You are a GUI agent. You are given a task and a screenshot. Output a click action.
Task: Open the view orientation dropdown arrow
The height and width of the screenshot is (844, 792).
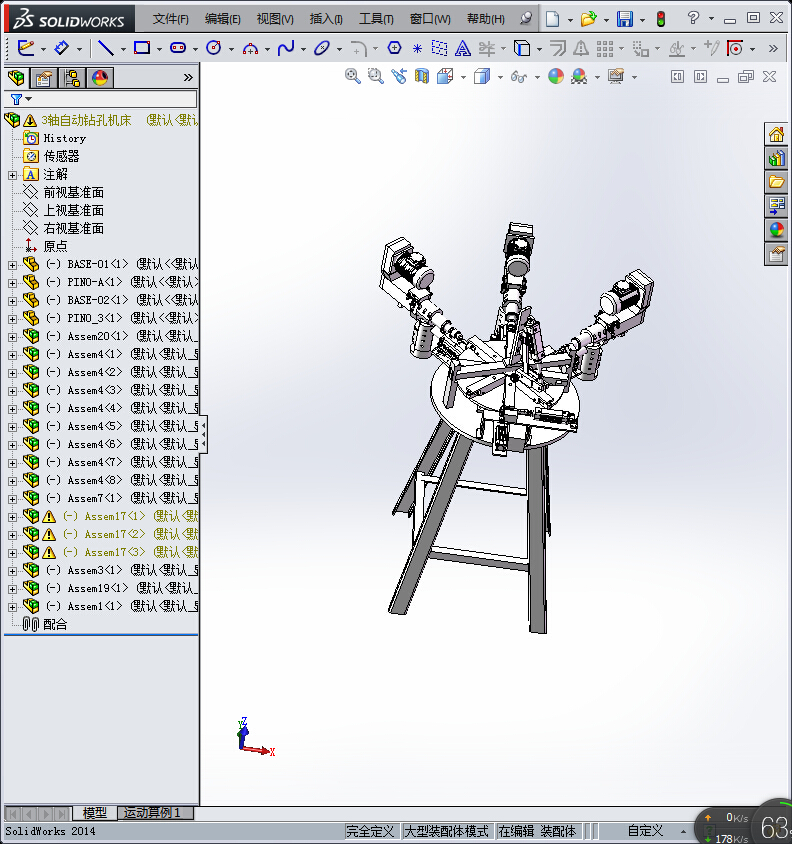click(463, 78)
